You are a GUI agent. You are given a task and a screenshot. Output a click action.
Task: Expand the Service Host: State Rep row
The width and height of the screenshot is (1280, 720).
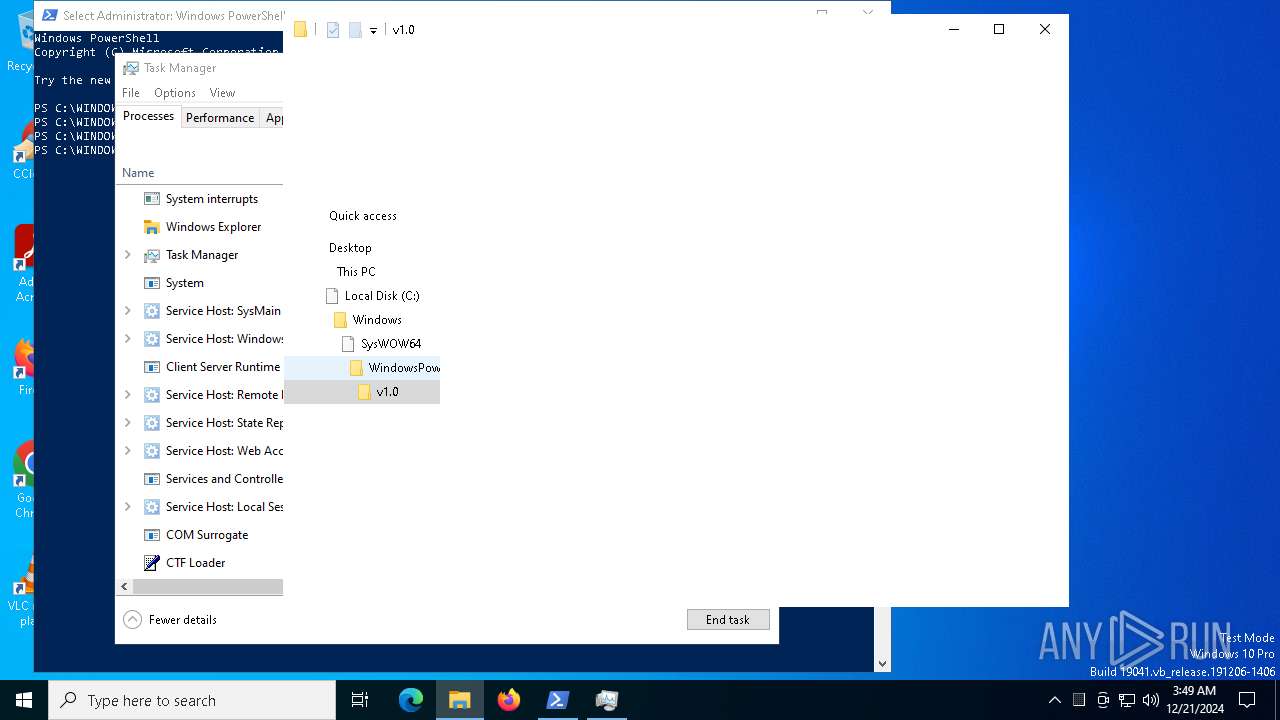point(128,423)
